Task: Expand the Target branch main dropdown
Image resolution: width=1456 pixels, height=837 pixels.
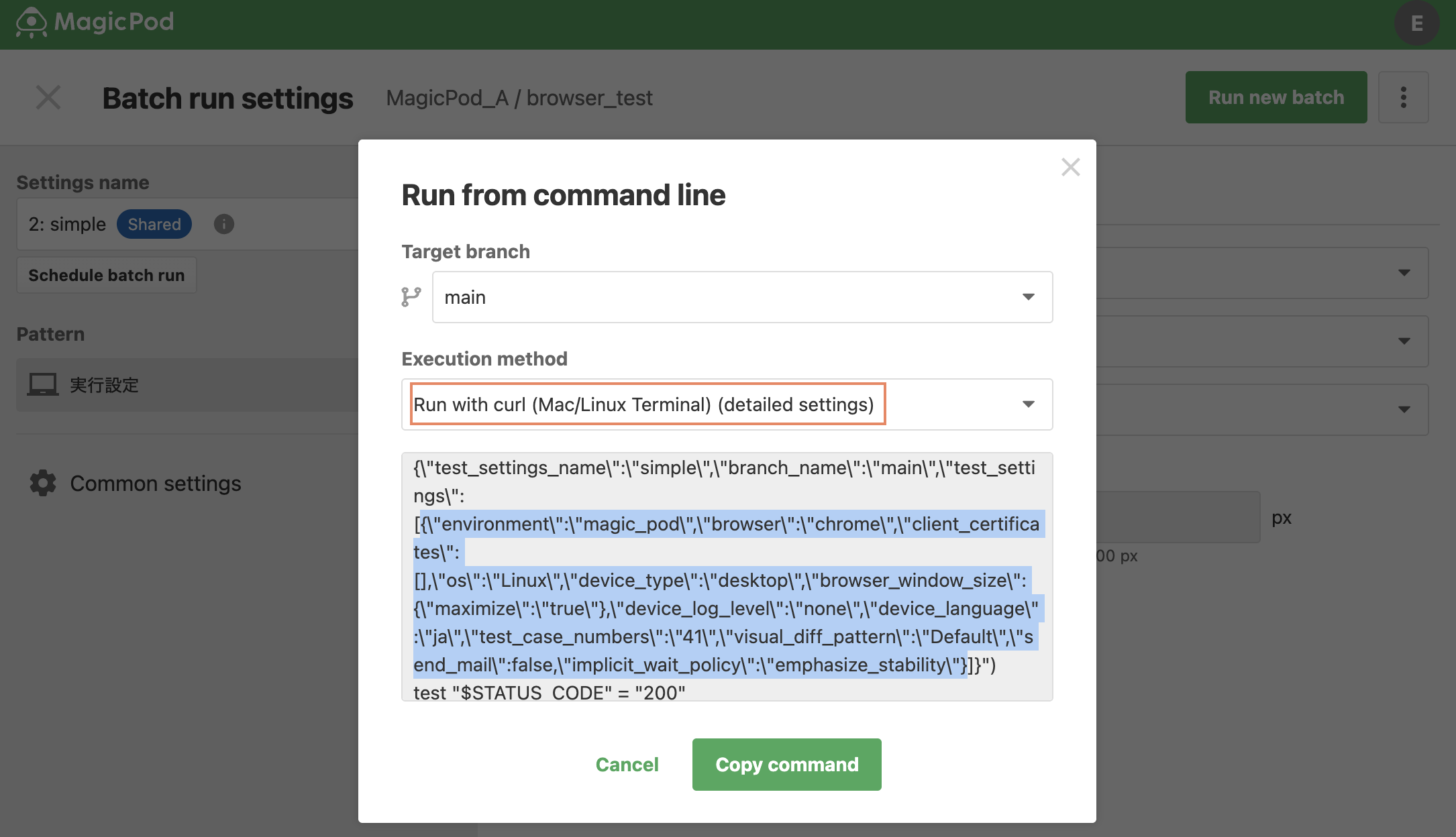Action: coord(742,297)
